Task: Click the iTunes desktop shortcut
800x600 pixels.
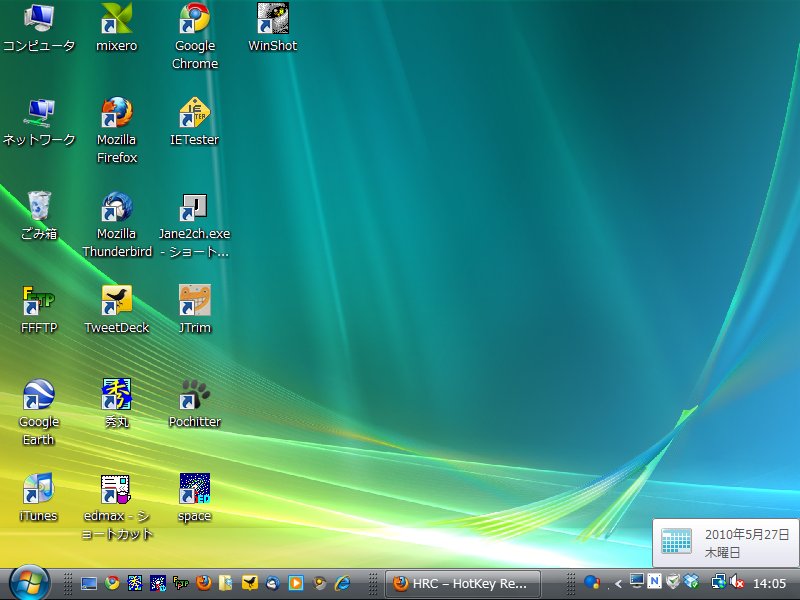Action: (x=39, y=497)
